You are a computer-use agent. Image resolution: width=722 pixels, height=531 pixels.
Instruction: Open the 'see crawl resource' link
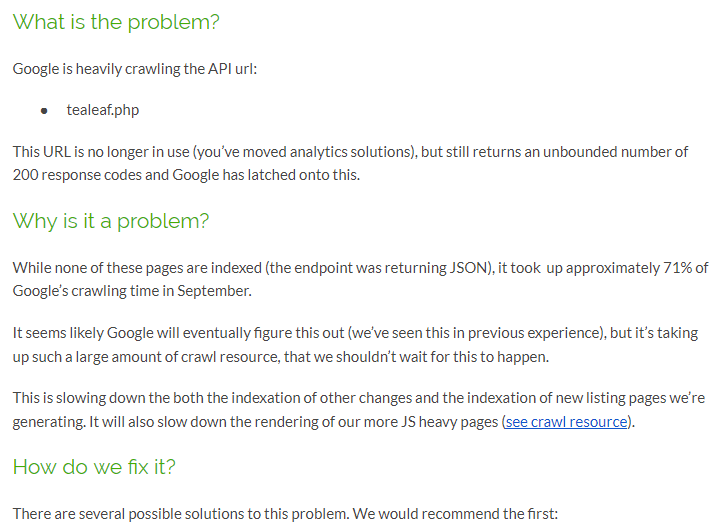(x=566, y=422)
